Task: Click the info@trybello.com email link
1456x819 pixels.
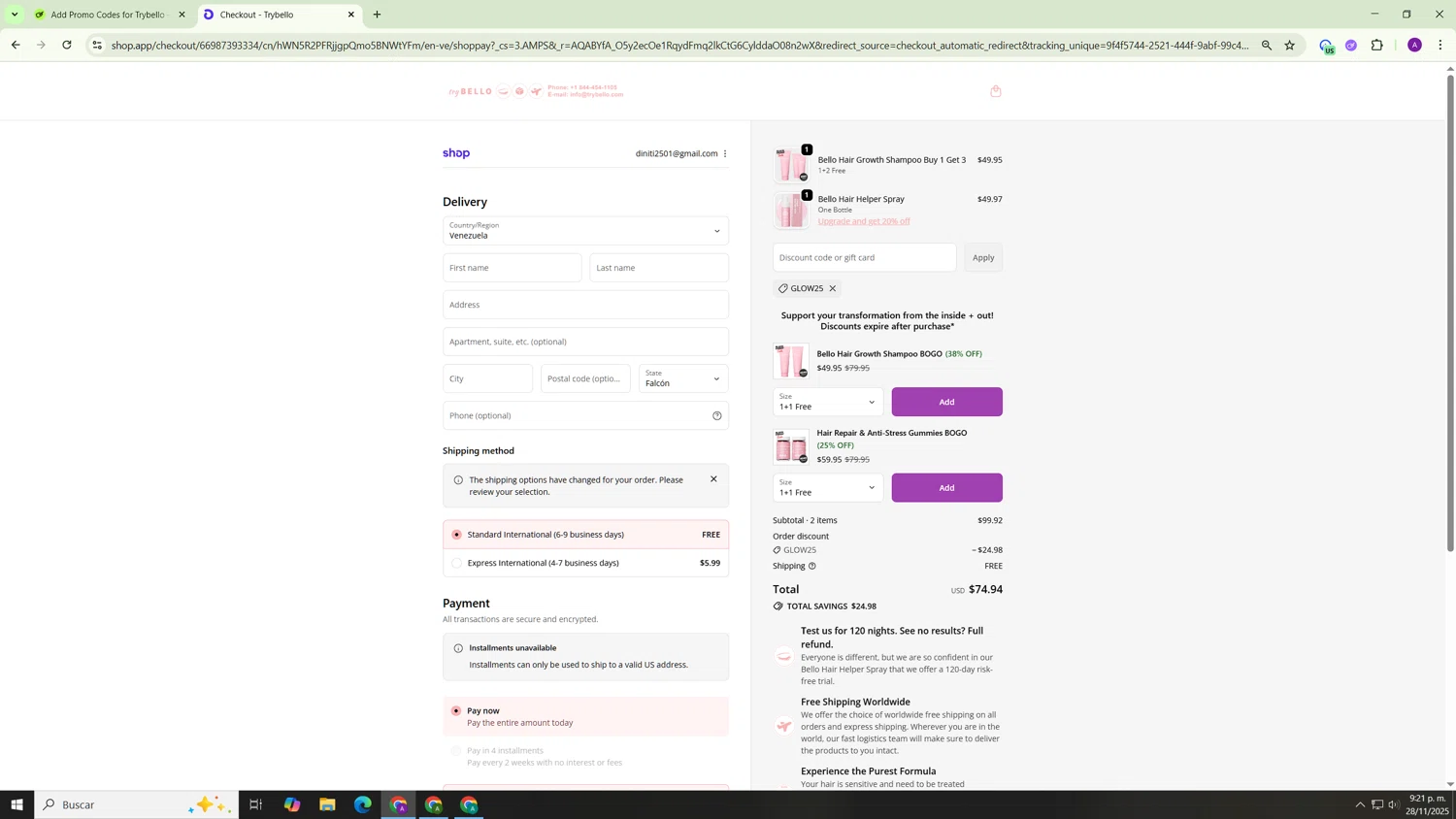Action: click(596, 95)
